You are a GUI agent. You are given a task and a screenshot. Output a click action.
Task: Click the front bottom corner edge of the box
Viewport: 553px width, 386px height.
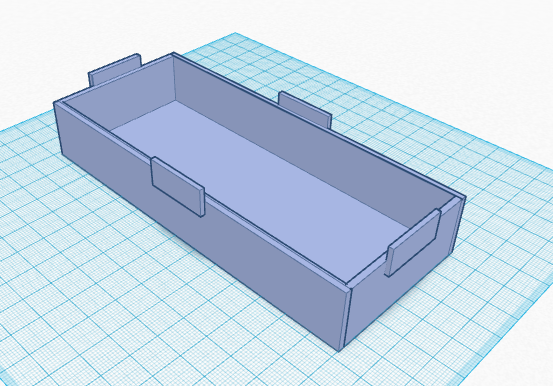(341, 319)
